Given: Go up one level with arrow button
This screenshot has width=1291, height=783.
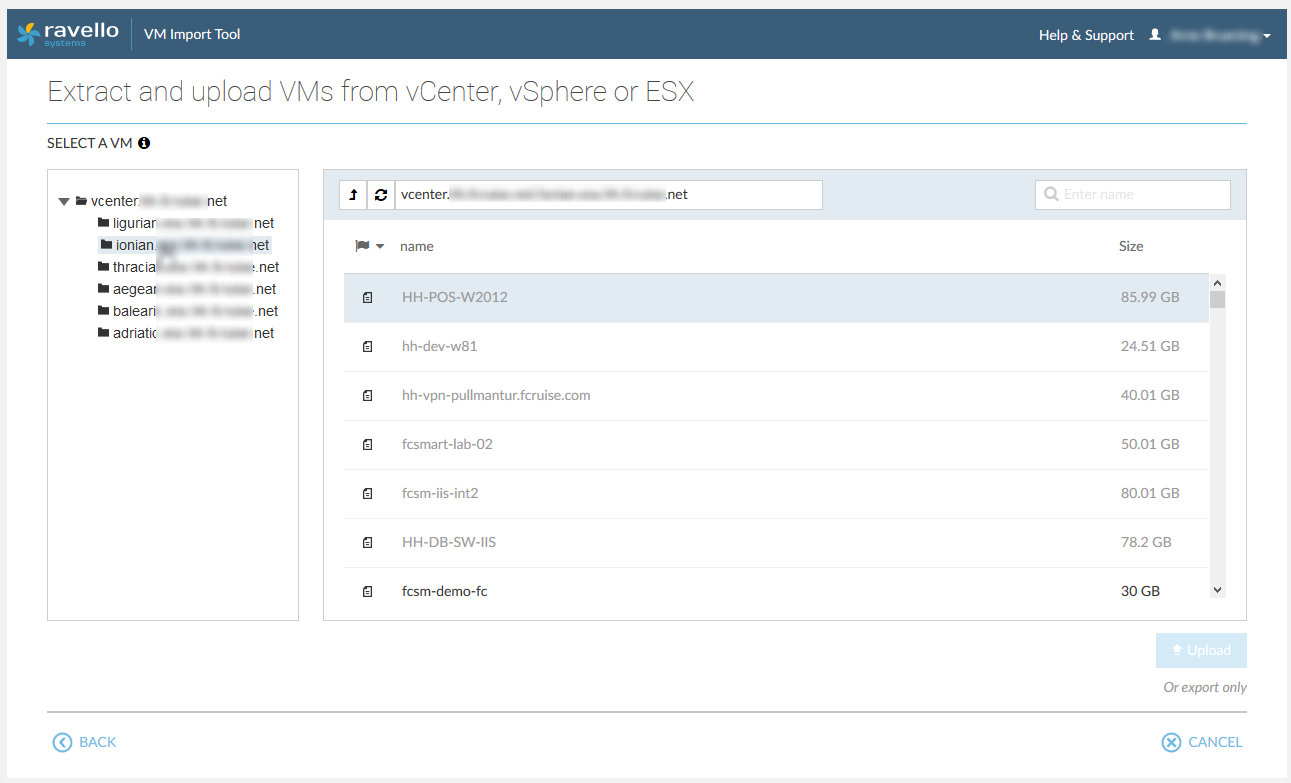Looking at the screenshot, I should point(353,195).
